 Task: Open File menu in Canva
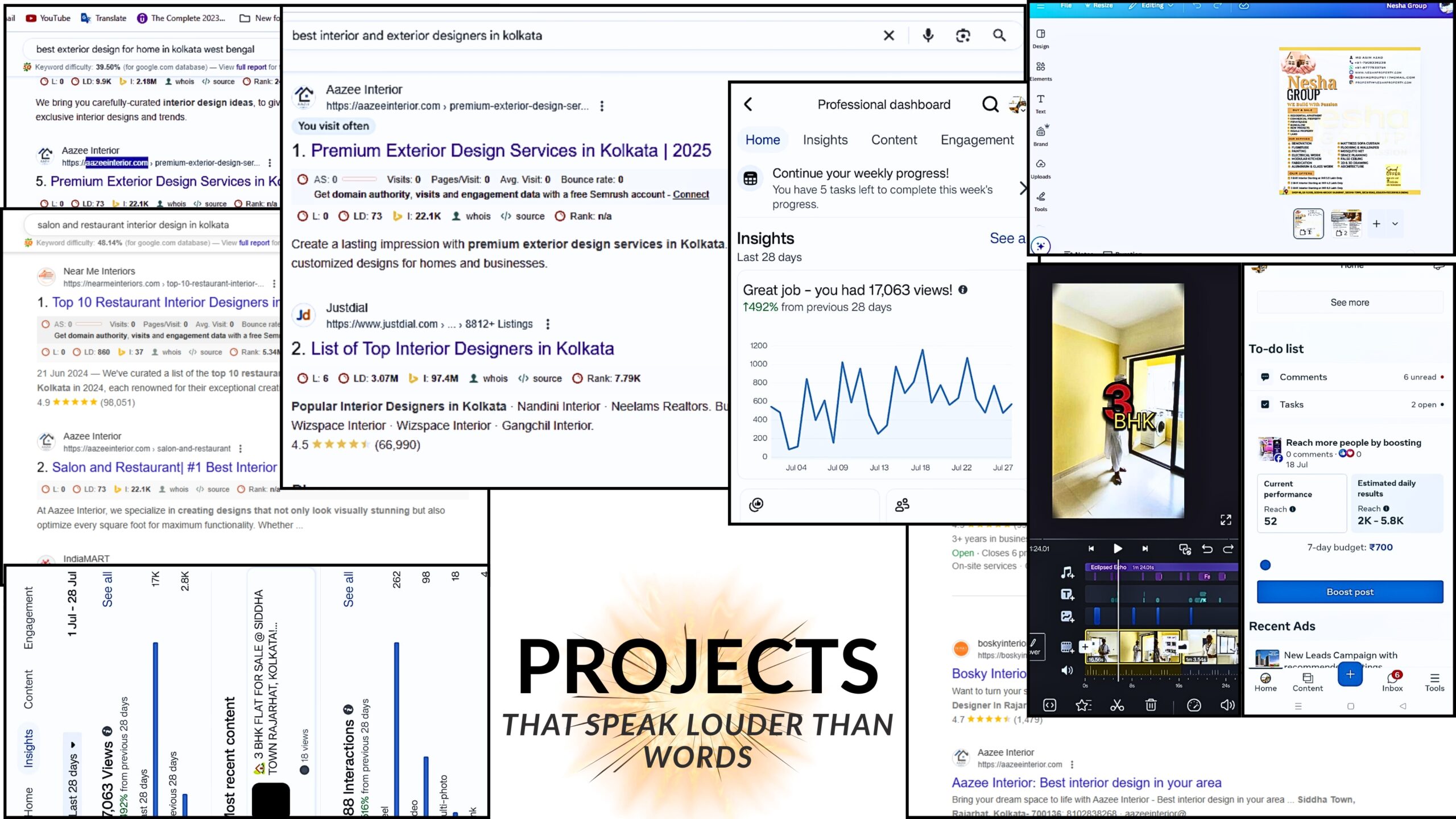point(1066,5)
